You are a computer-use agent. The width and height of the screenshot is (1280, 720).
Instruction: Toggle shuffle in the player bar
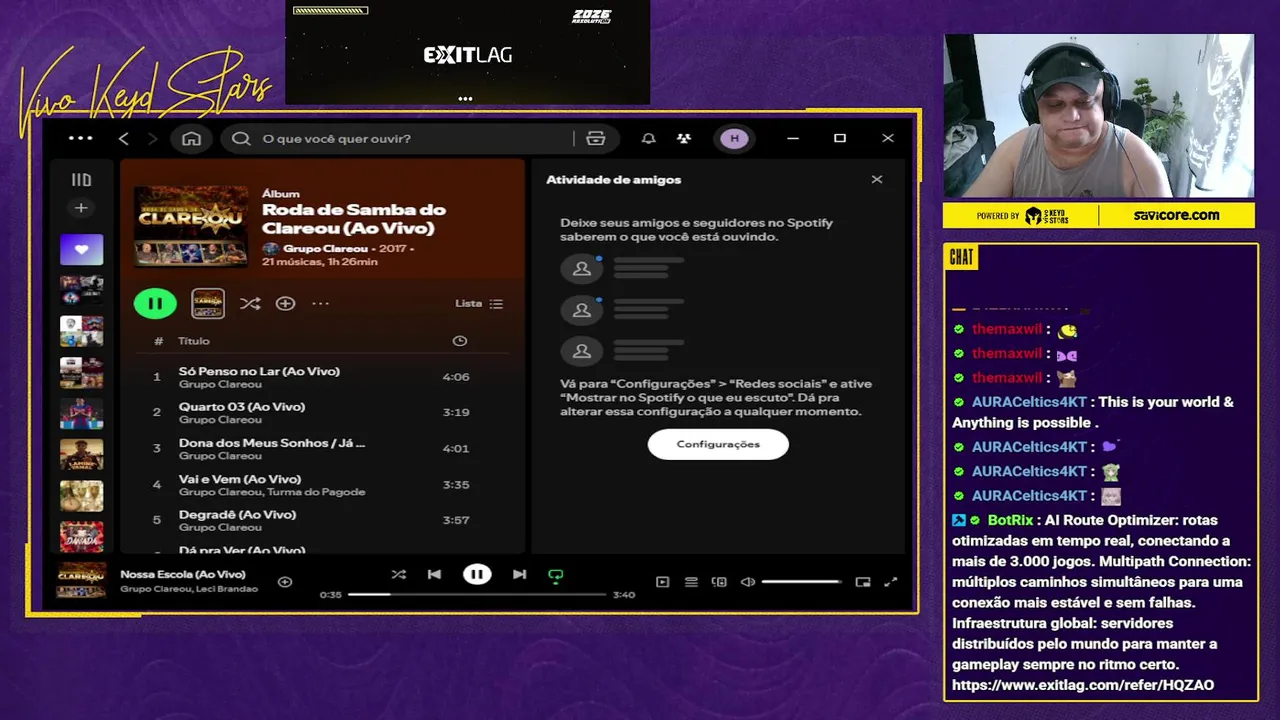pos(398,574)
